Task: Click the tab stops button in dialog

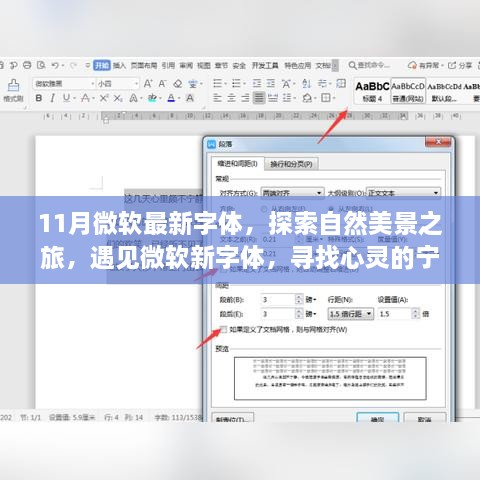Action: (233, 418)
